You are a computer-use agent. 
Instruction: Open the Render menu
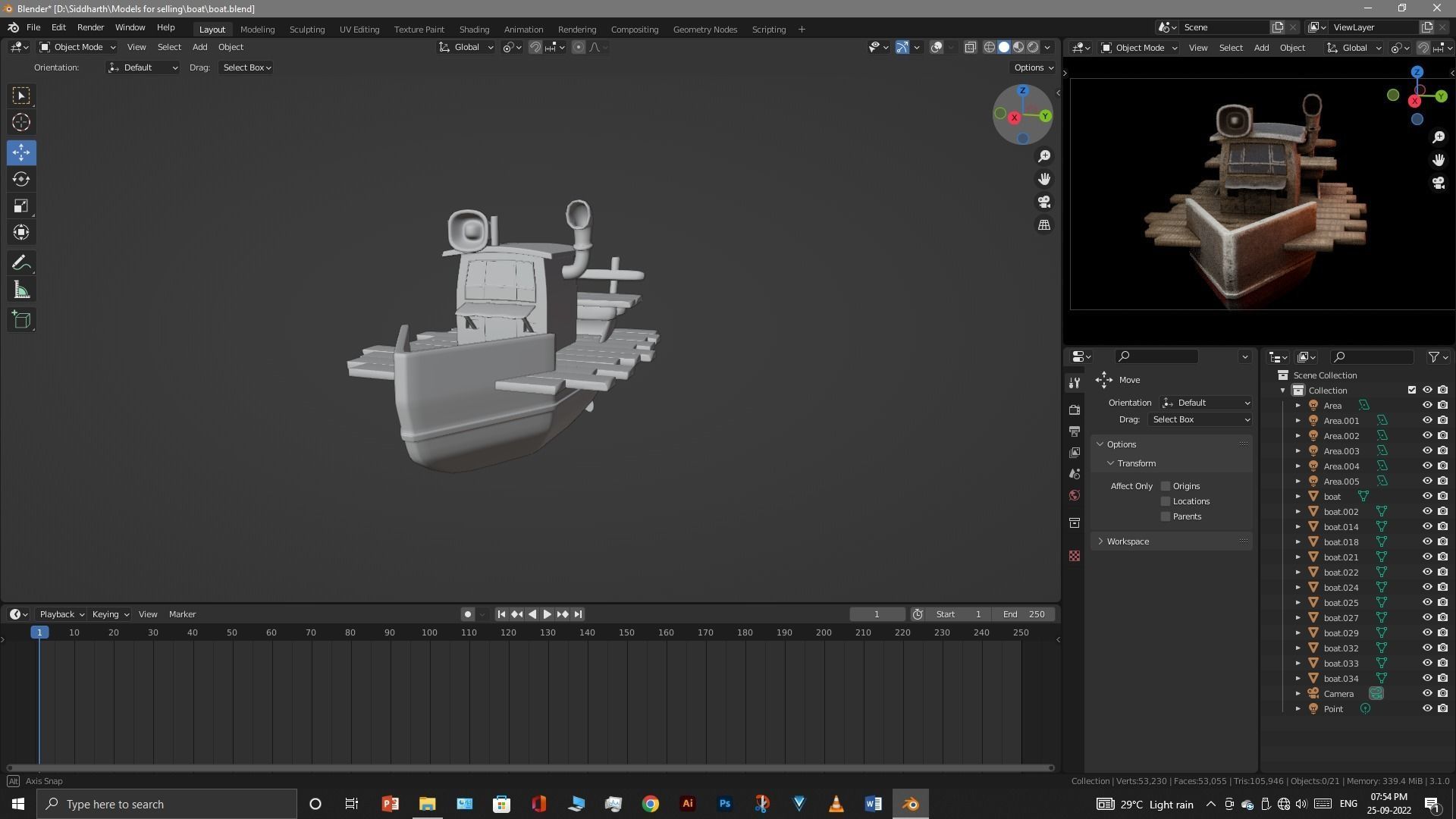coord(90,27)
